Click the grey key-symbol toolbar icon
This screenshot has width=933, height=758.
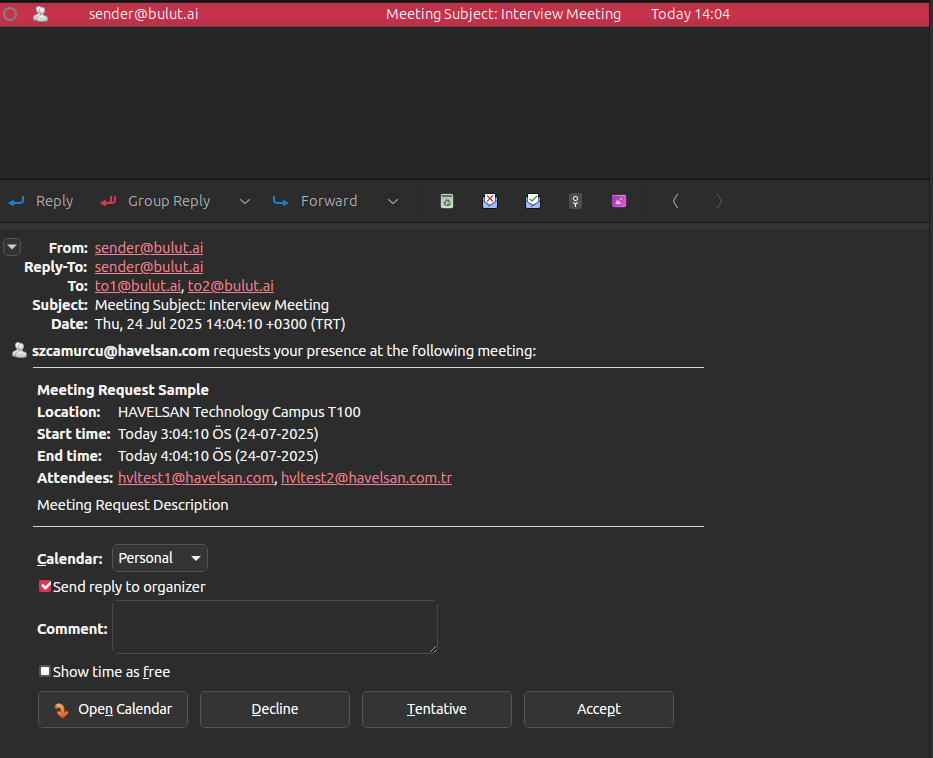point(575,202)
